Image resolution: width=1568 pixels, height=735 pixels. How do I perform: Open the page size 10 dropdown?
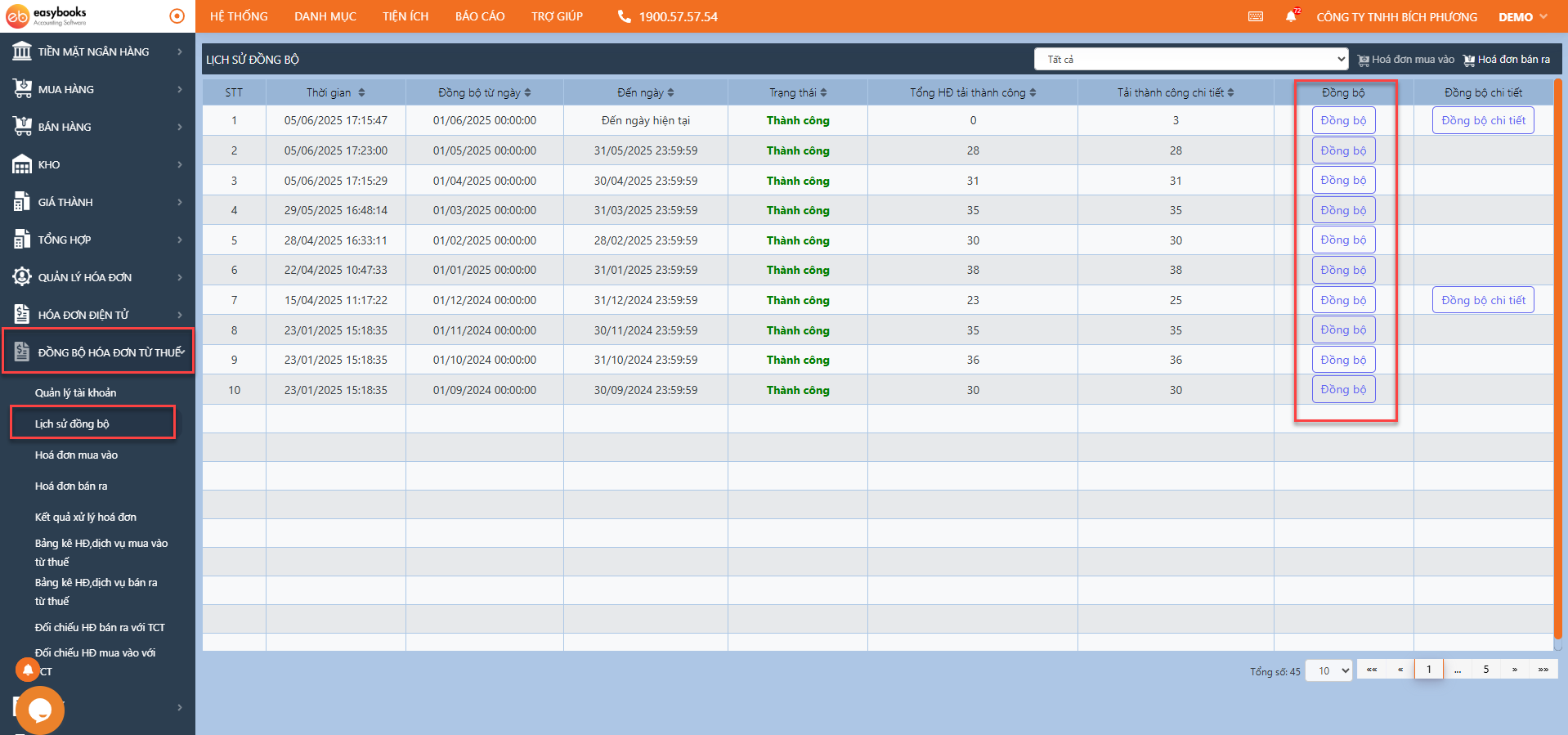pos(1328,670)
